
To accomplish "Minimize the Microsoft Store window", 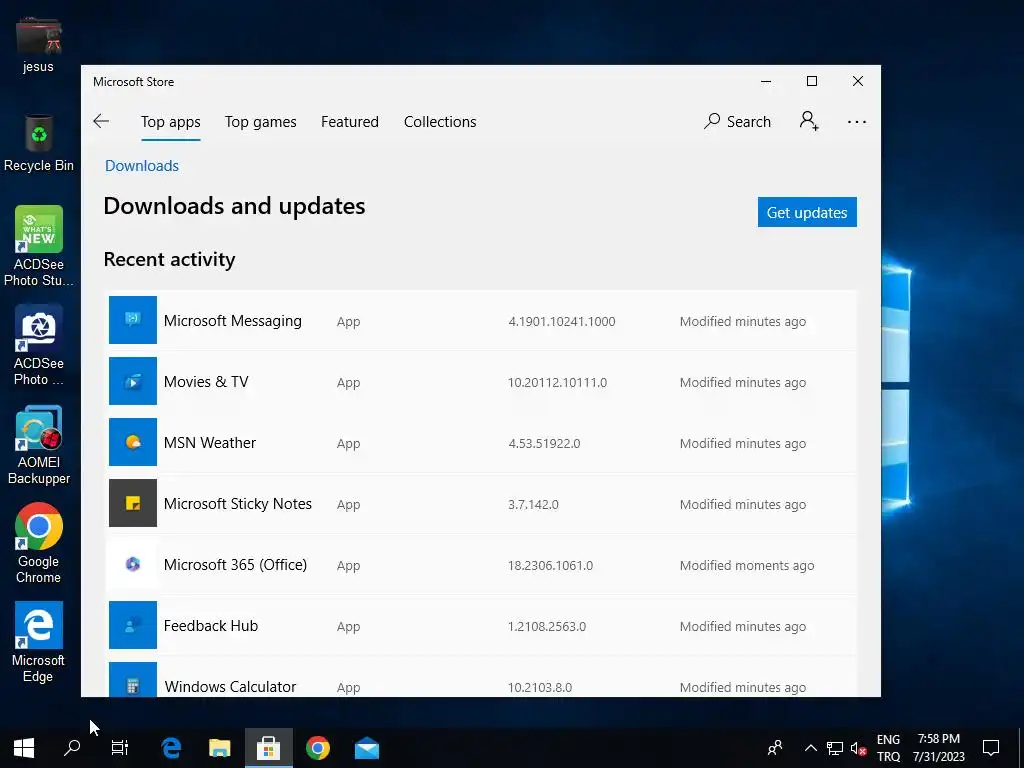I will (766, 81).
